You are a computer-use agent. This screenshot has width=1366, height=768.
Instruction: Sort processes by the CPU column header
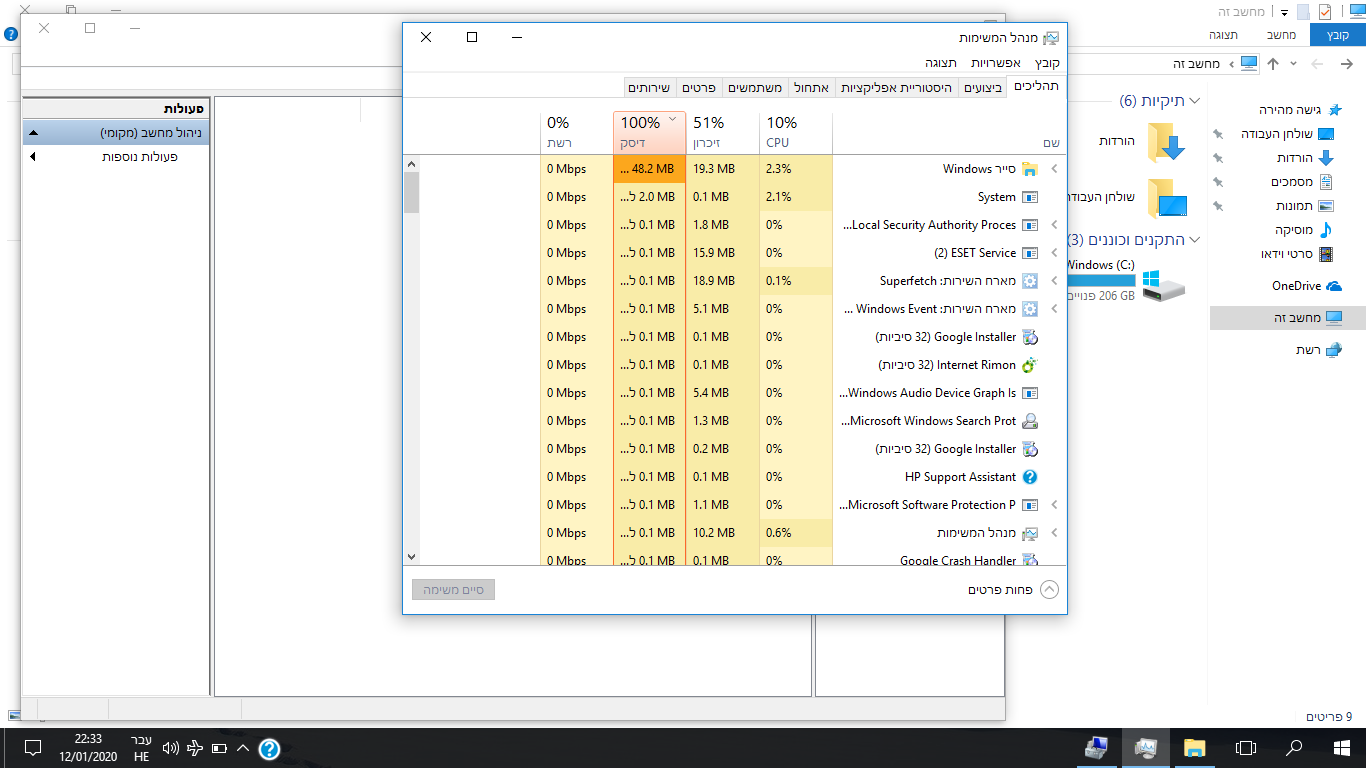click(796, 132)
